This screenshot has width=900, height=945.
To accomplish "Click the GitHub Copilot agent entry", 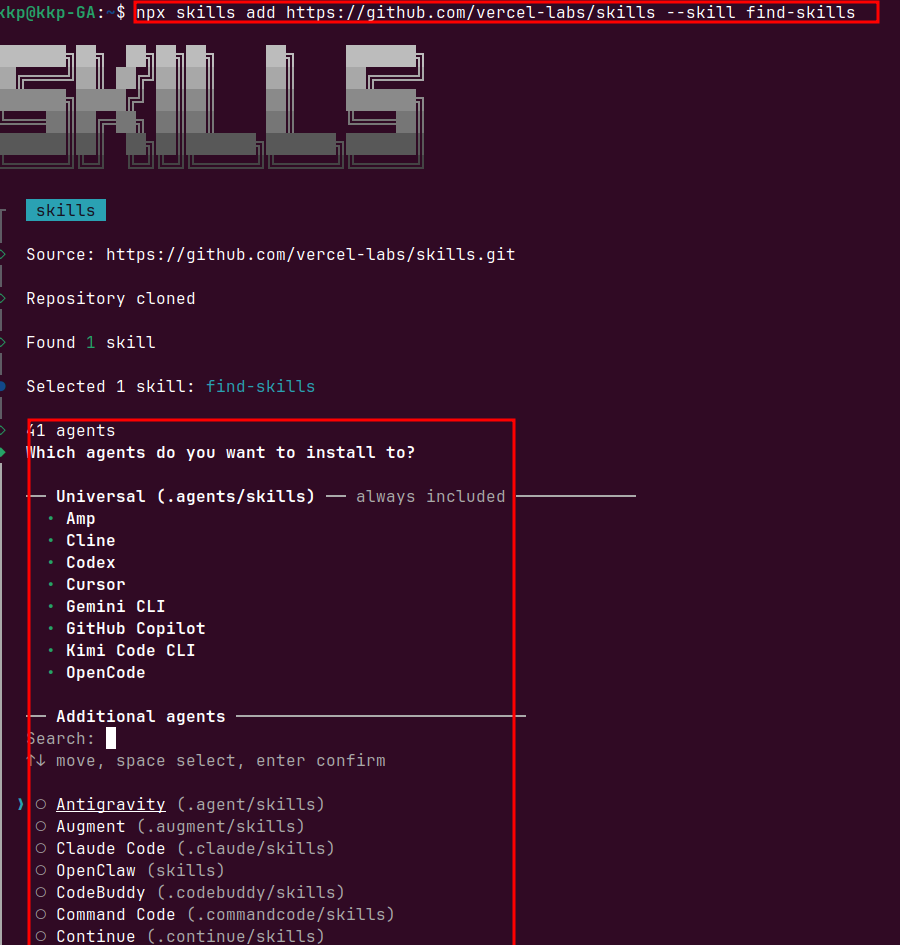I will (136, 628).
